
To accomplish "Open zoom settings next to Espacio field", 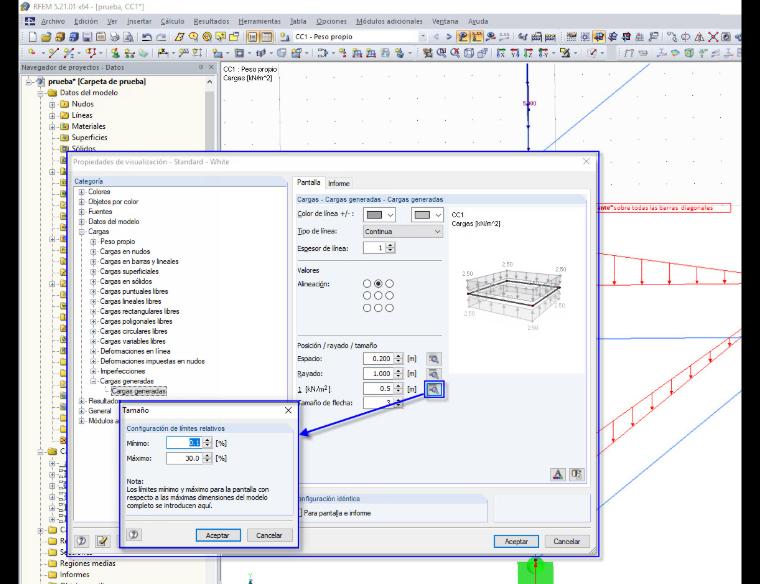I will pyautogui.click(x=434, y=359).
